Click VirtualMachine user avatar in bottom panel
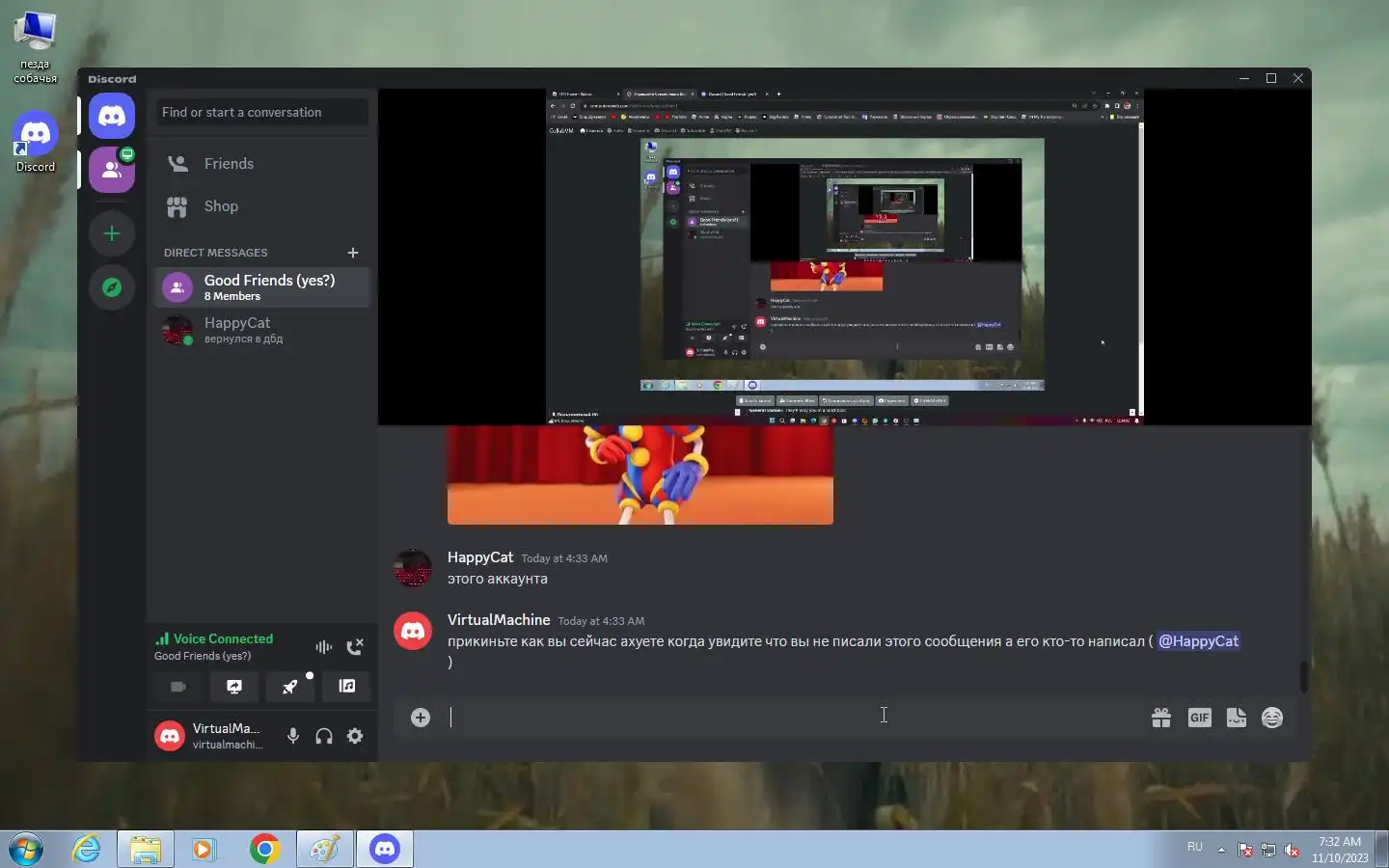The width and height of the screenshot is (1389, 868). [x=170, y=736]
